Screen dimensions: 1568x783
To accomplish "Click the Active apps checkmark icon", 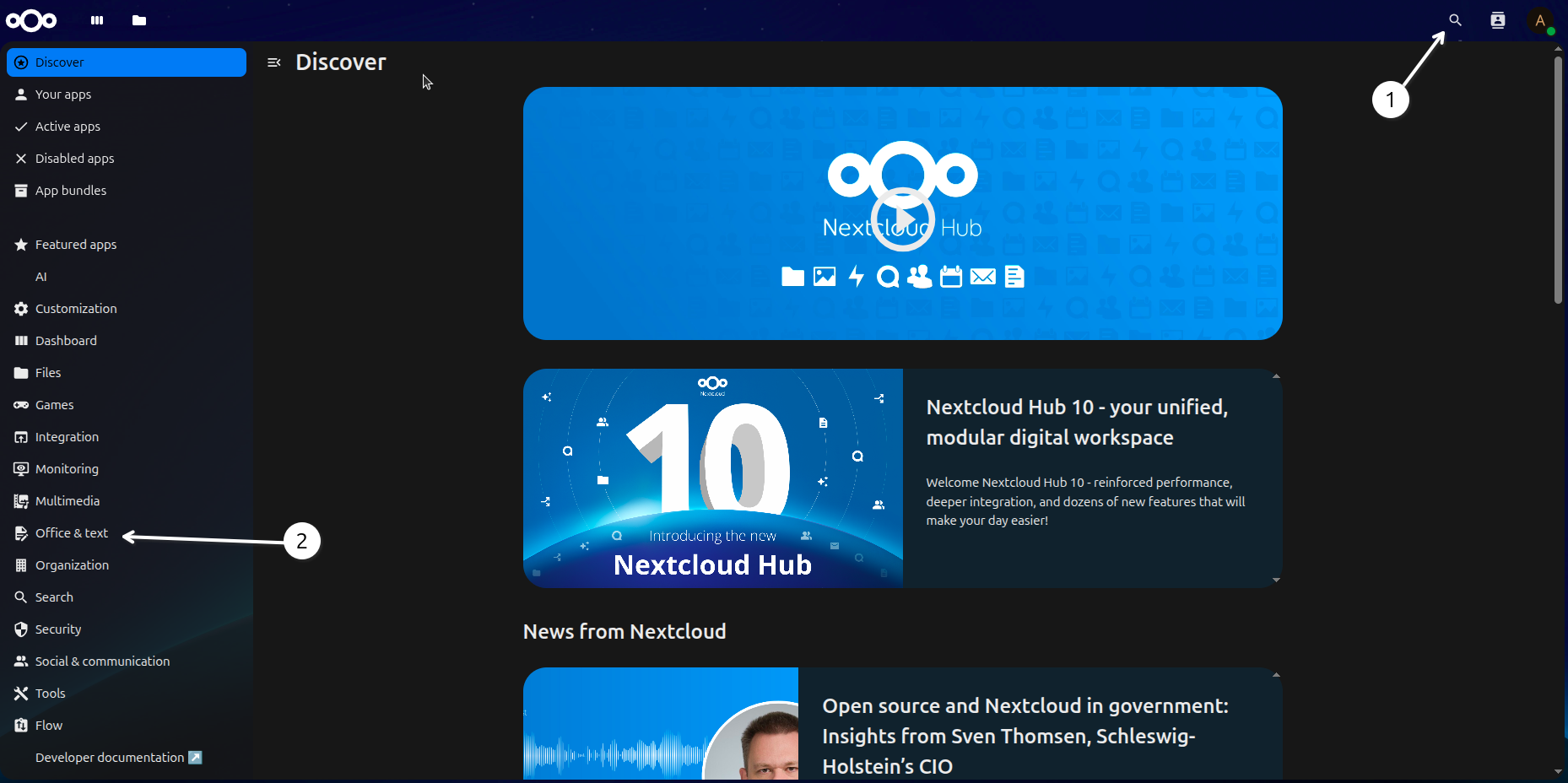I will tap(21, 127).
